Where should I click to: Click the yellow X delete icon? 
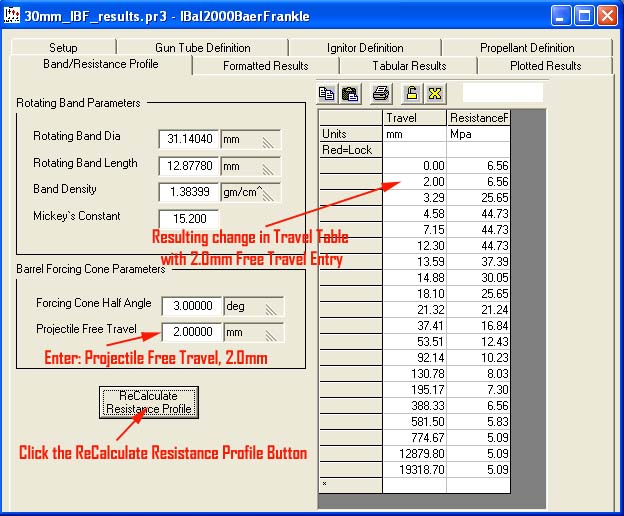(x=434, y=94)
